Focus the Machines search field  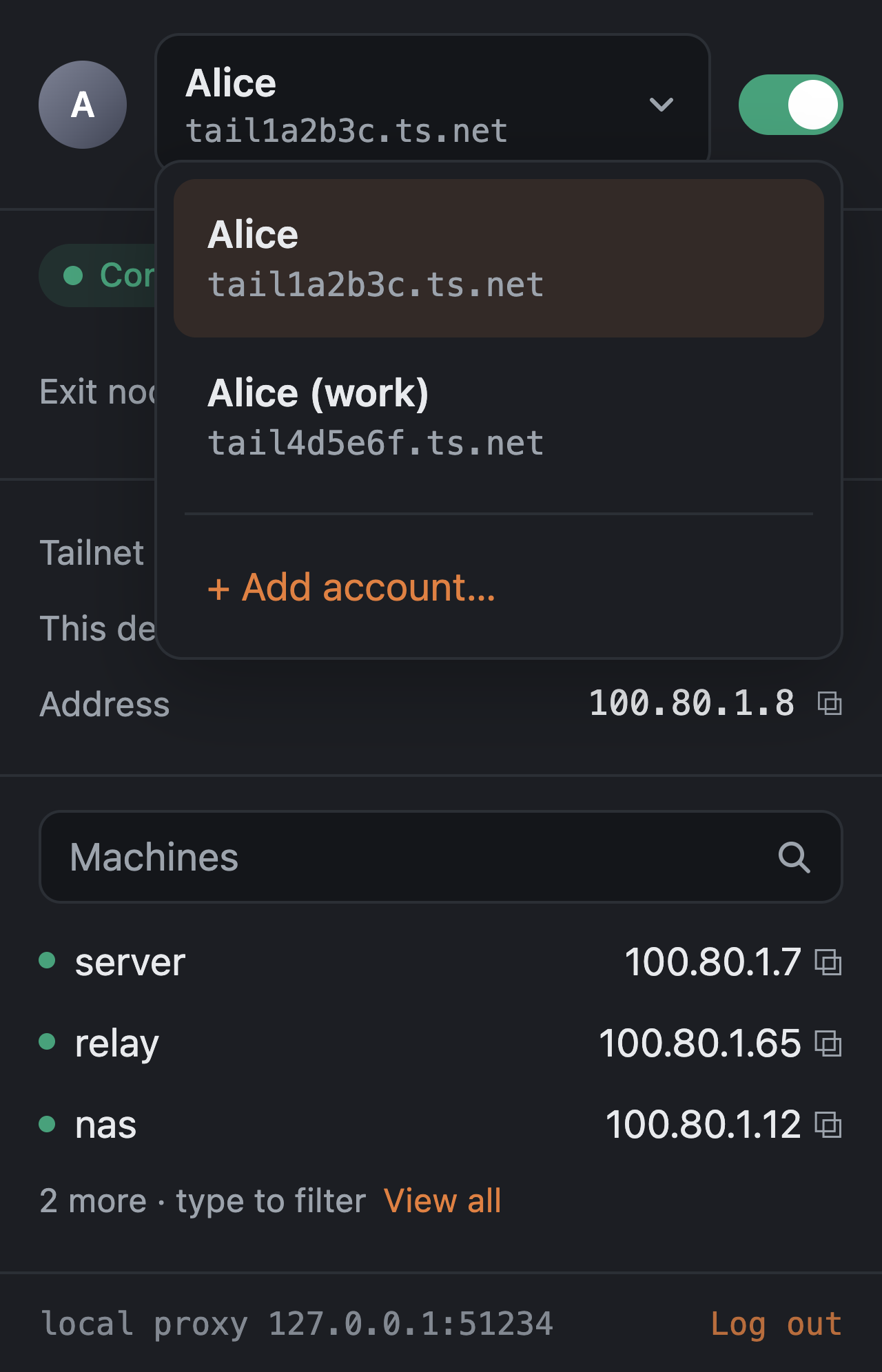(x=441, y=857)
